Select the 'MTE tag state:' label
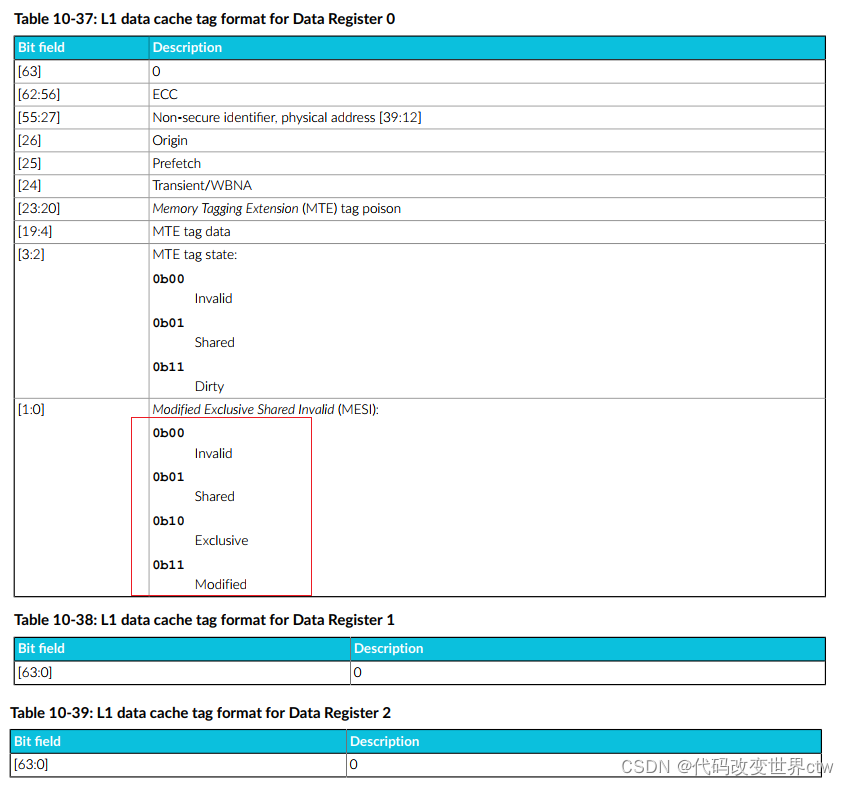 pyautogui.click(x=195, y=254)
